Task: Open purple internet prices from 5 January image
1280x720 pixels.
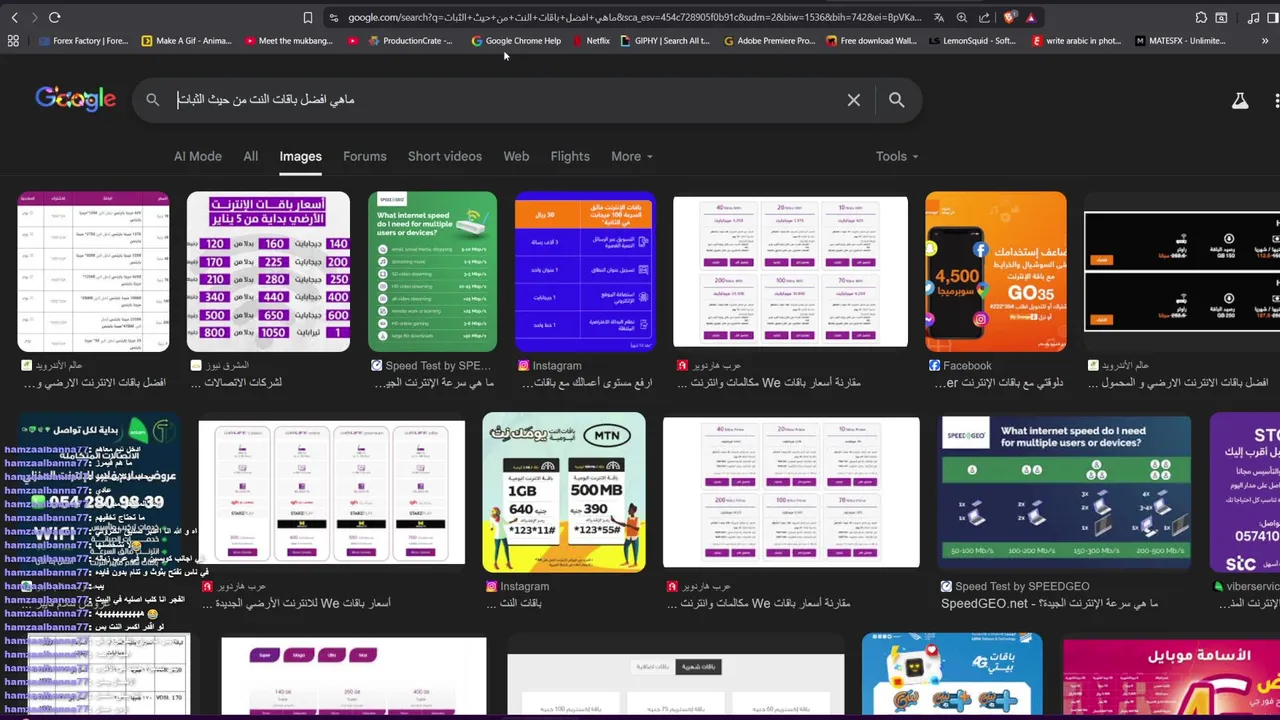Action: point(268,272)
